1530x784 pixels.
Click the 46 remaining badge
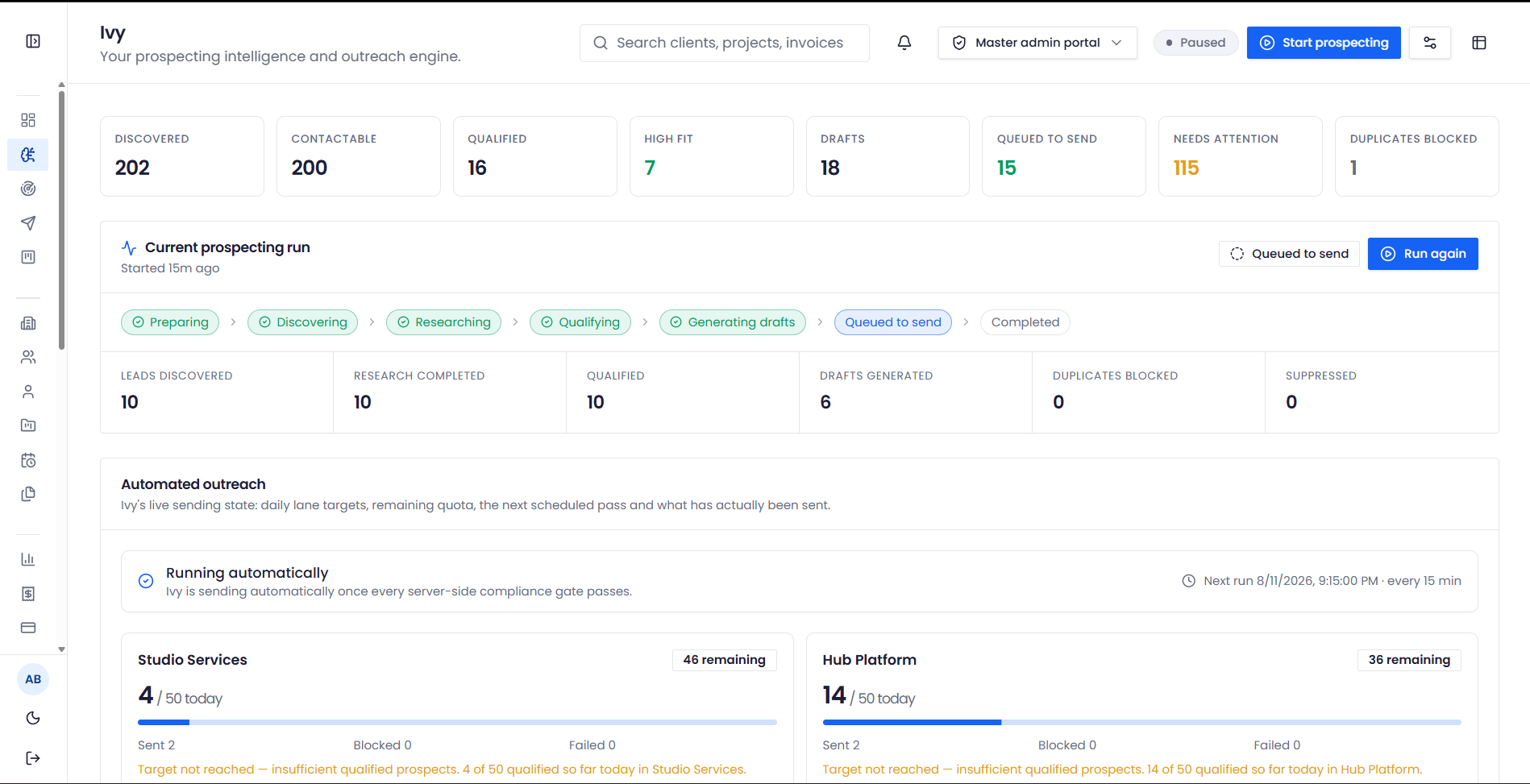coord(725,660)
